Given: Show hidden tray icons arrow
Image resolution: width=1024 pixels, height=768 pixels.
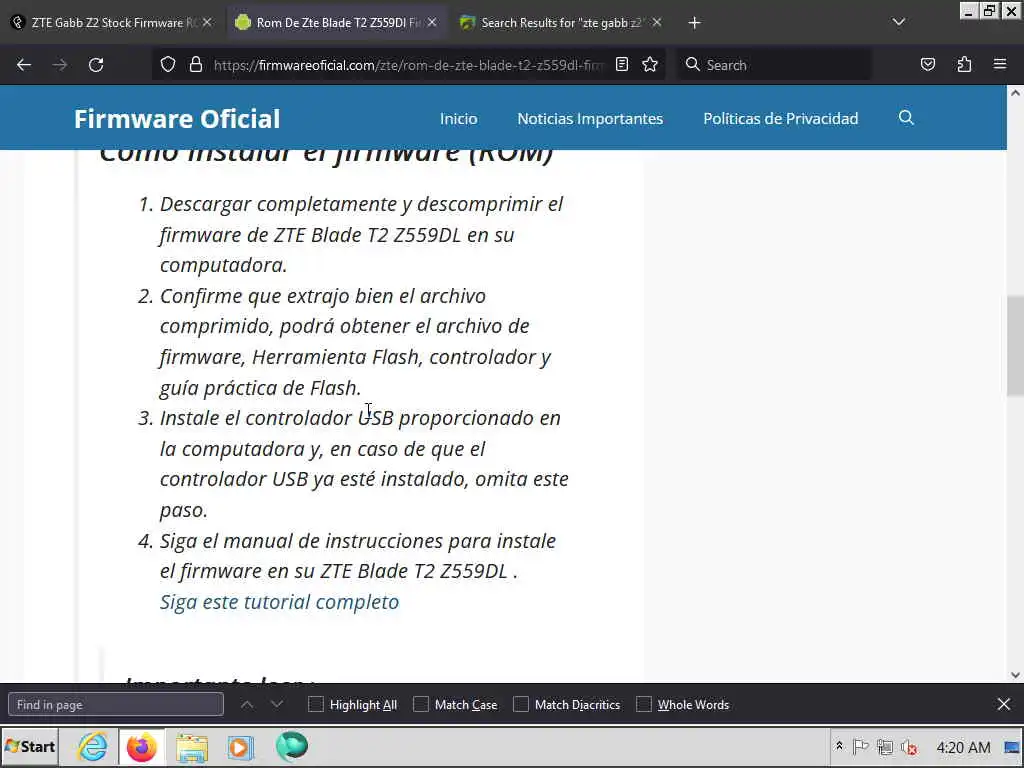Looking at the screenshot, I should point(839,746).
